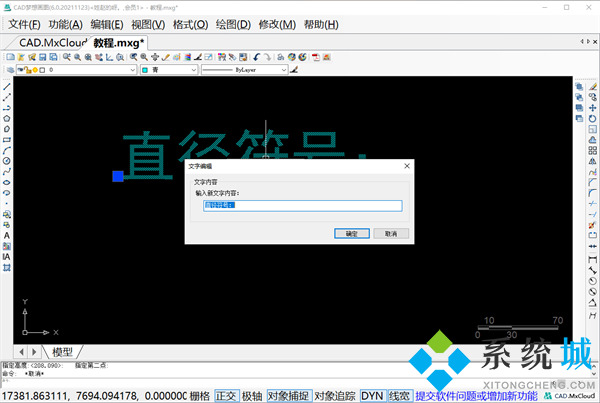Select the Rectangle drawing tool

[x=7, y=140]
